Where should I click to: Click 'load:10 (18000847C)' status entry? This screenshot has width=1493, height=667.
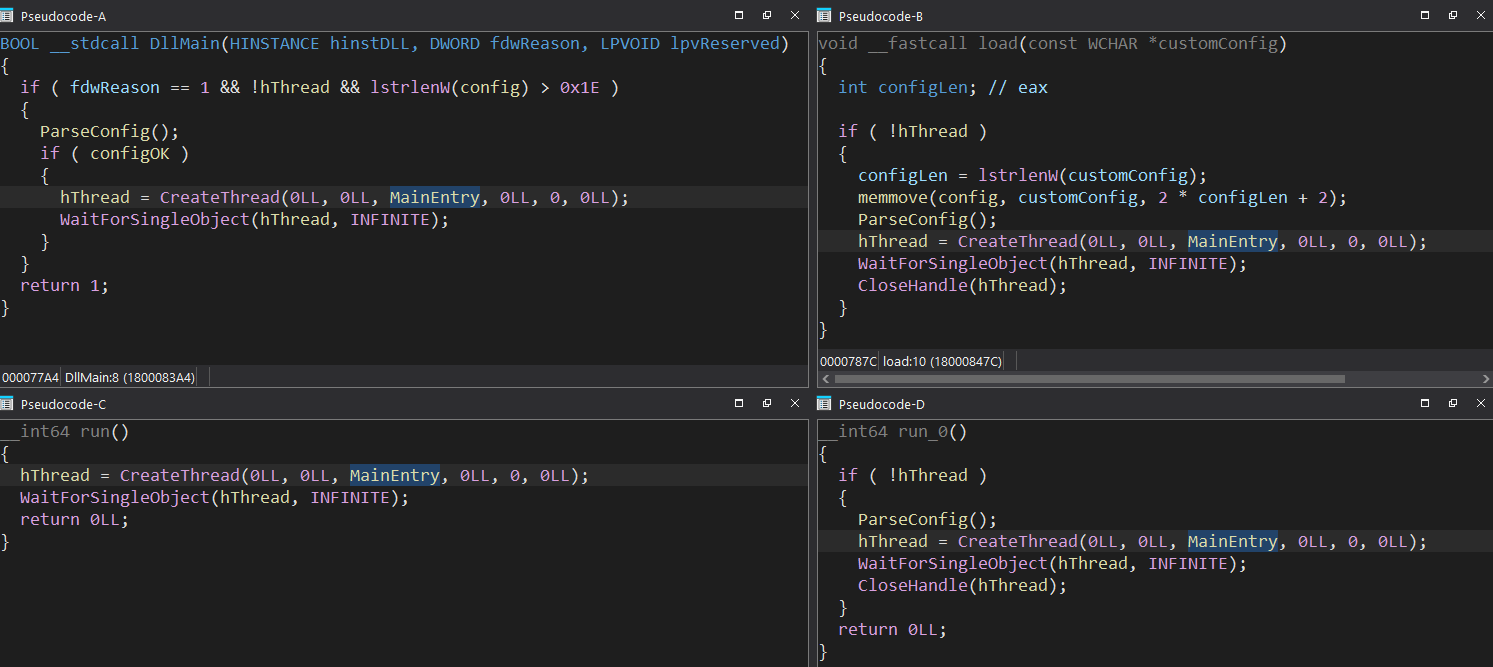point(942,361)
